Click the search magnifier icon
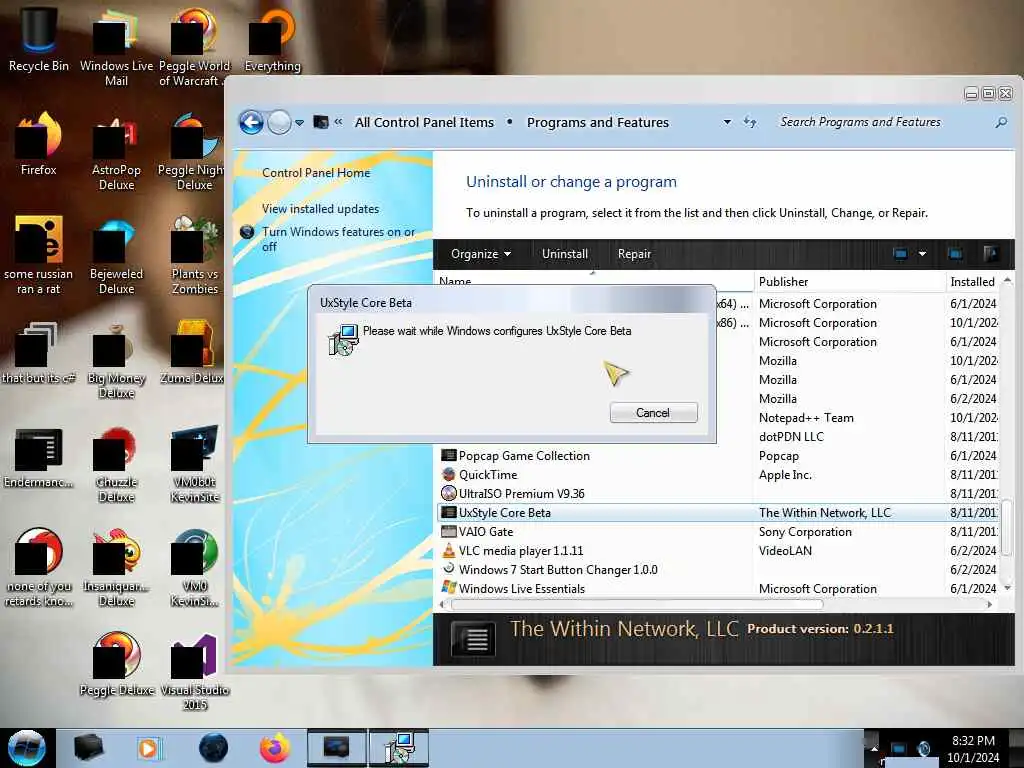This screenshot has width=1024, height=768. (x=1001, y=122)
